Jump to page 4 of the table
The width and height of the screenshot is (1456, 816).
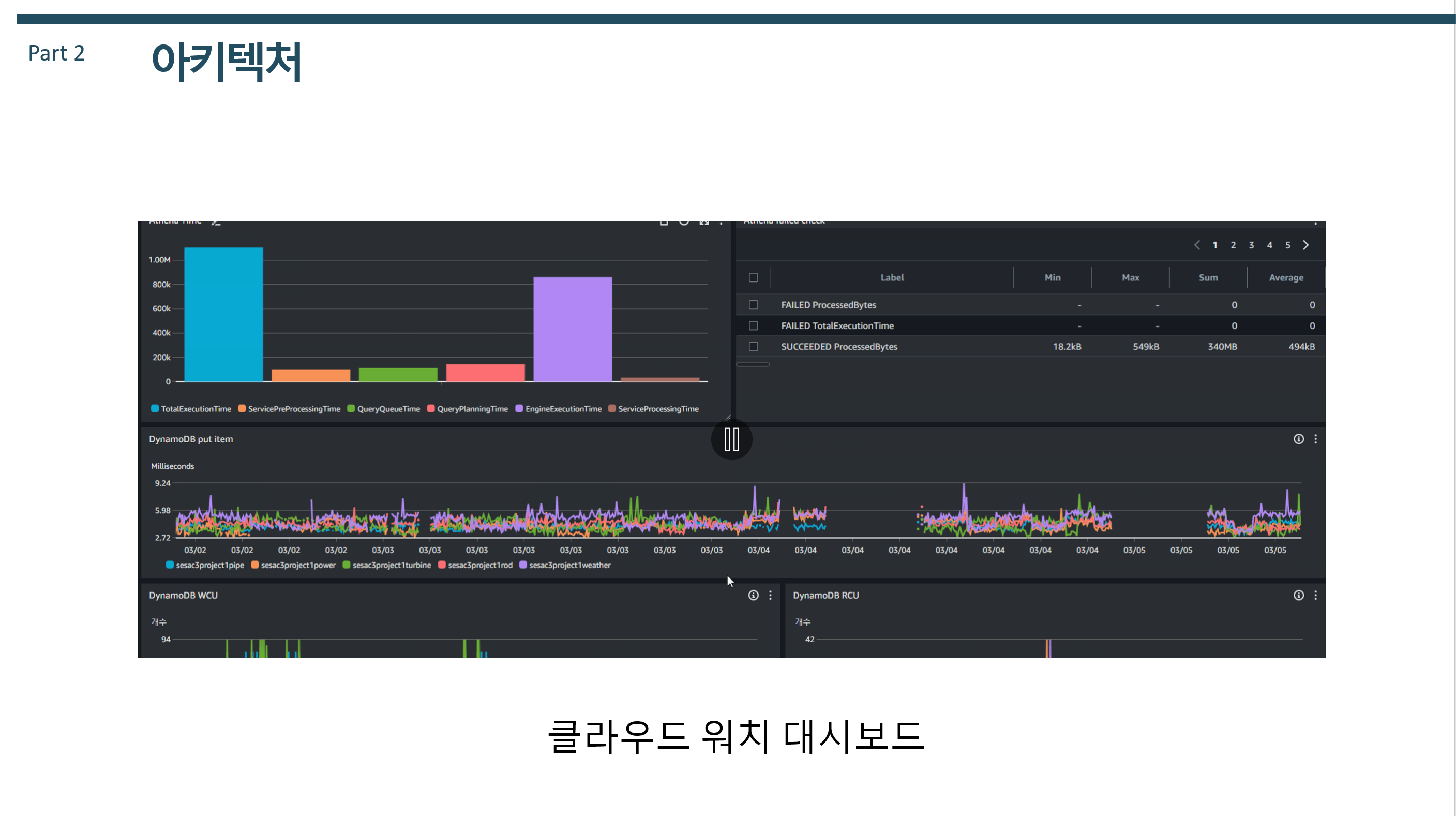point(1269,245)
